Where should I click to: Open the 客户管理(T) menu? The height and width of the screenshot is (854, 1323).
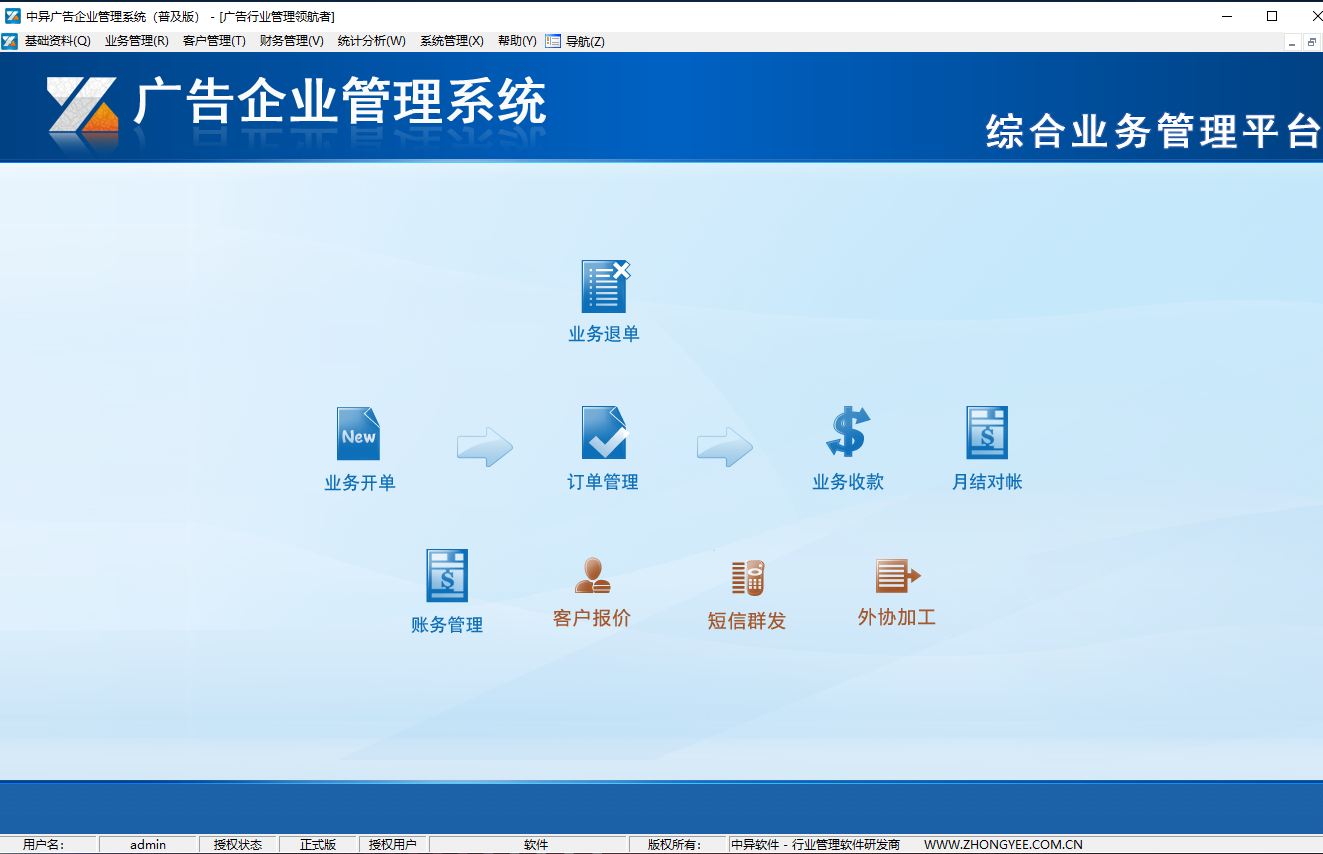tap(214, 41)
